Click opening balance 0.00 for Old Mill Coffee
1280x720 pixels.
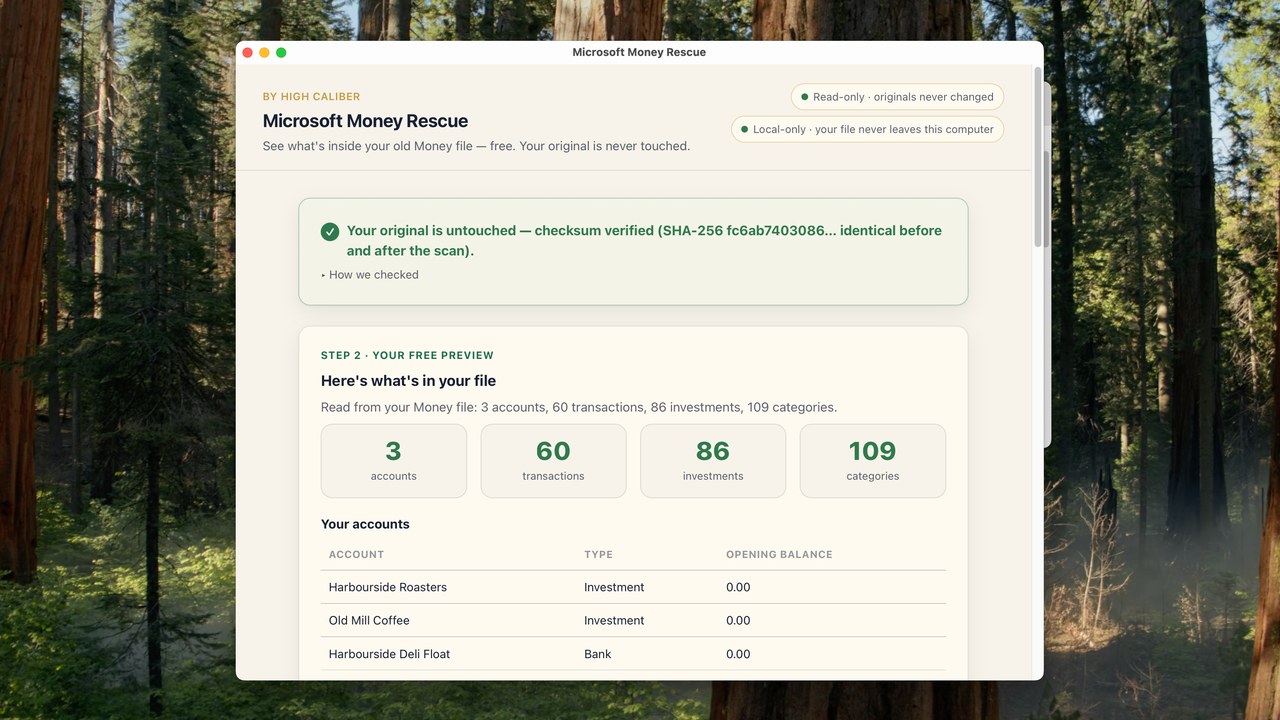coord(738,620)
